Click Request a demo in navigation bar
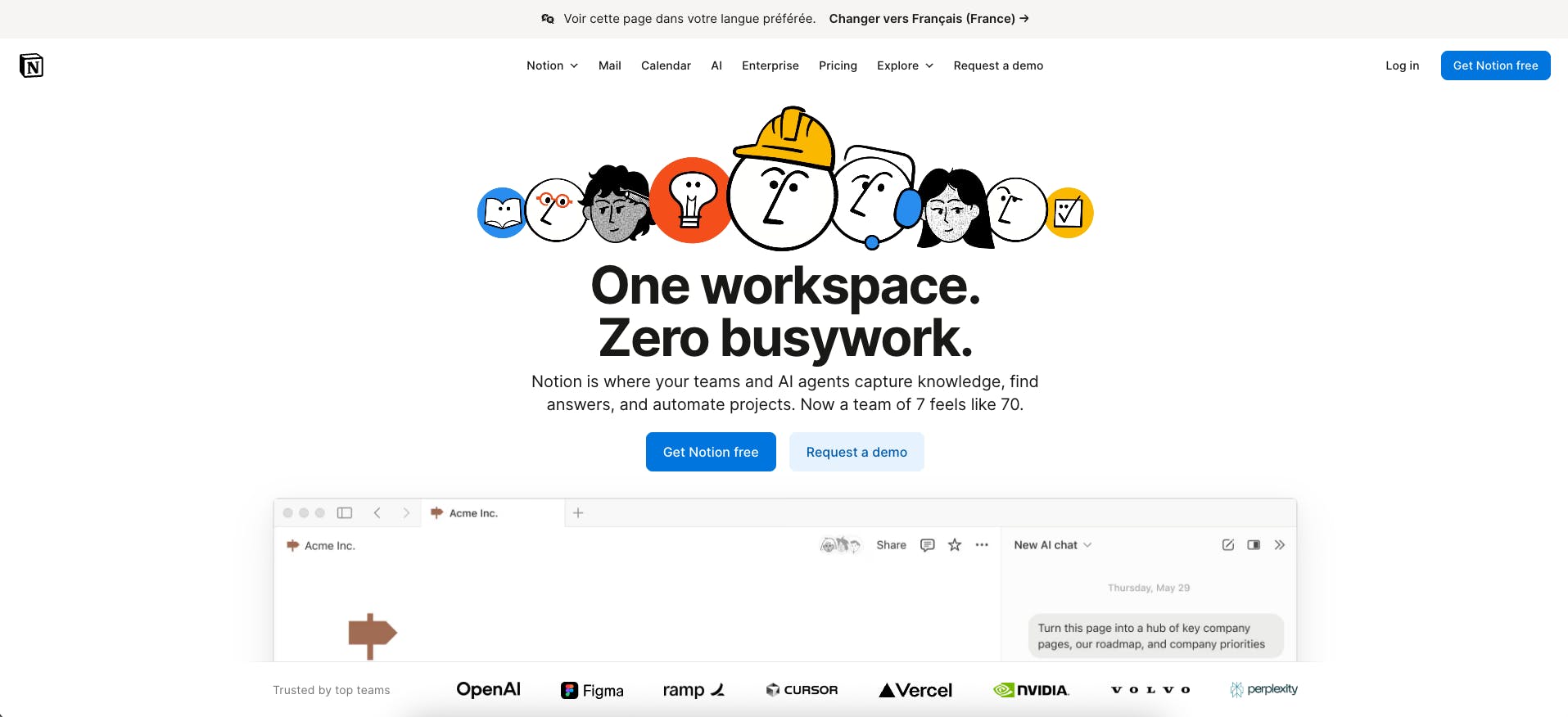 [x=998, y=65]
